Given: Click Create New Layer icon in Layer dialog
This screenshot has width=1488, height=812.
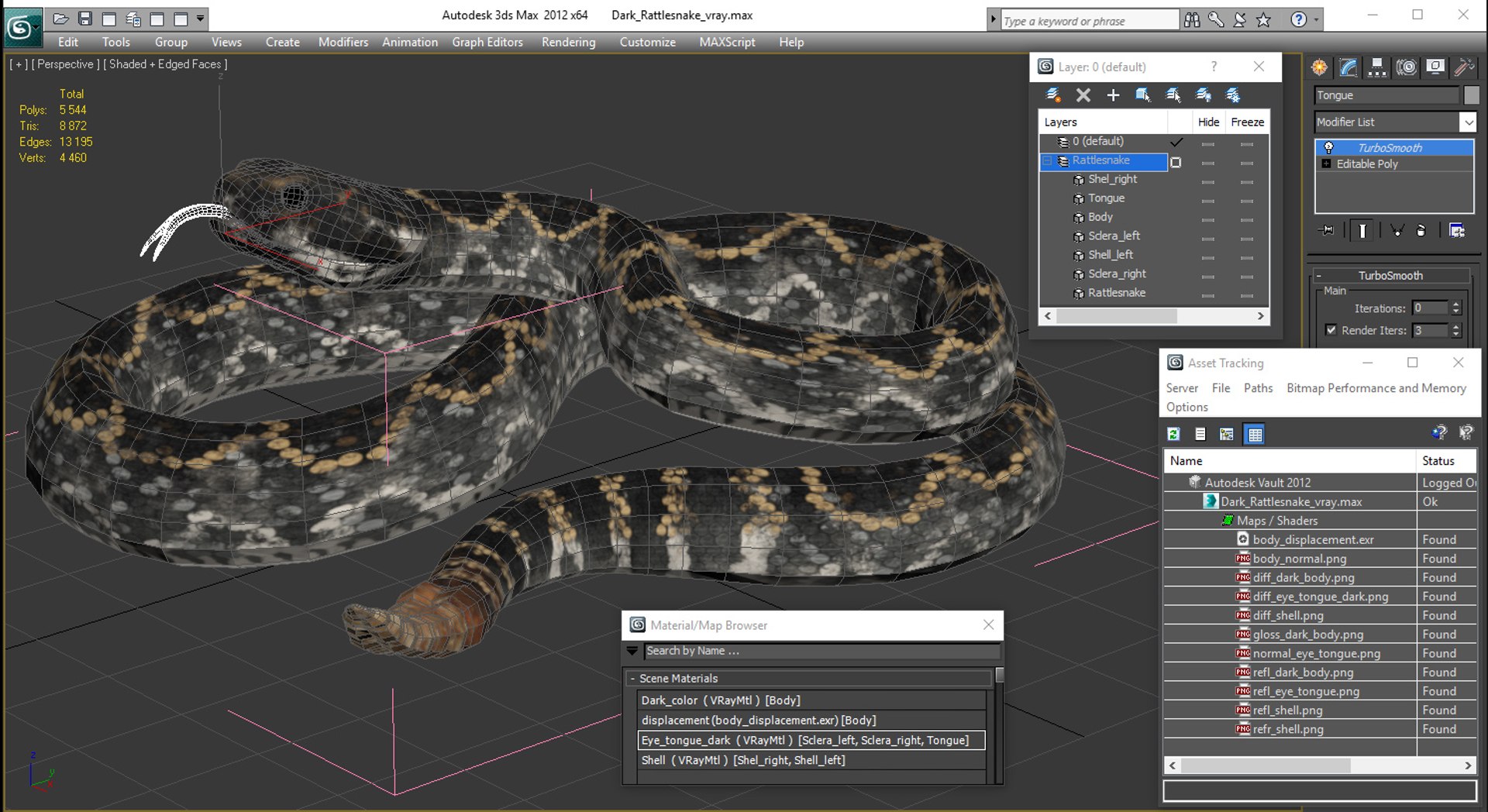Looking at the screenshot, I should point(1053,95).
